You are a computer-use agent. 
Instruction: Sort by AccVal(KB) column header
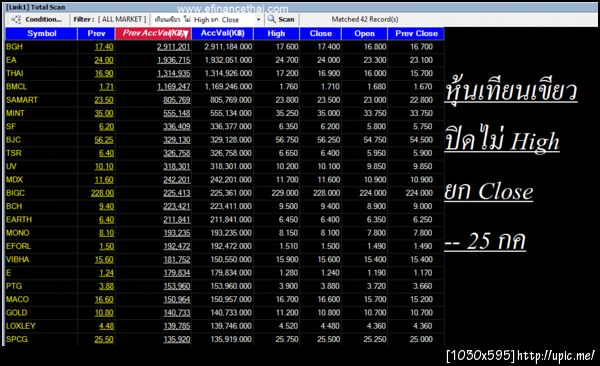coord(222,34)
